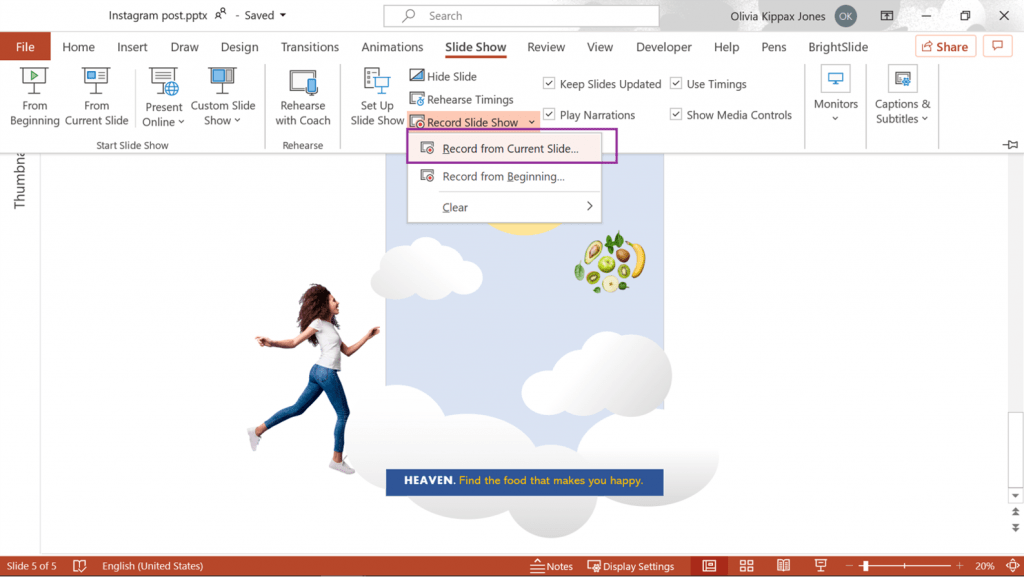The image size is (1024, 577).
Task: Click zoom out minus button
Action: click(849, 566)
